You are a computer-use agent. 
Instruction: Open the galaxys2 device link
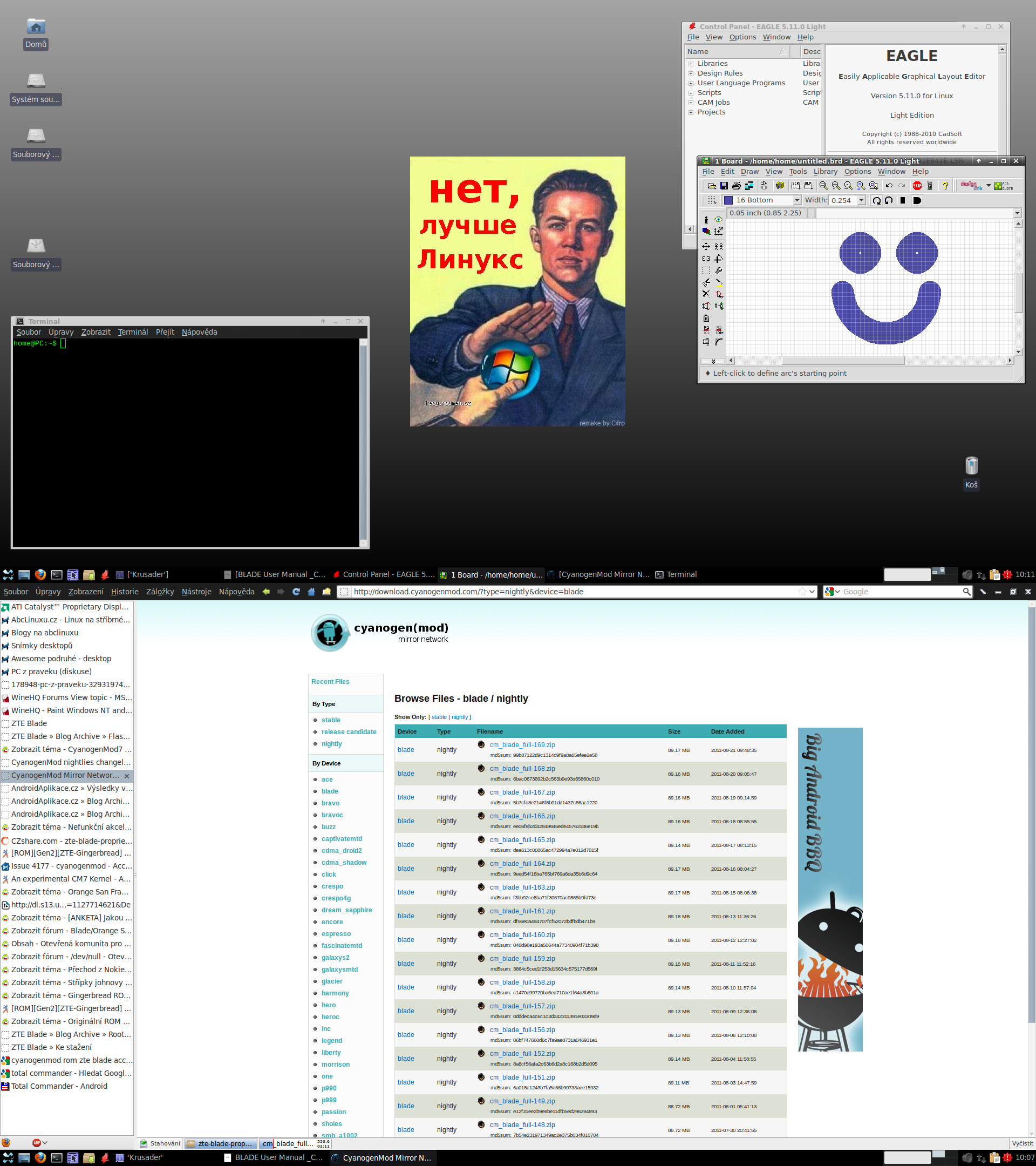point(335,957)
